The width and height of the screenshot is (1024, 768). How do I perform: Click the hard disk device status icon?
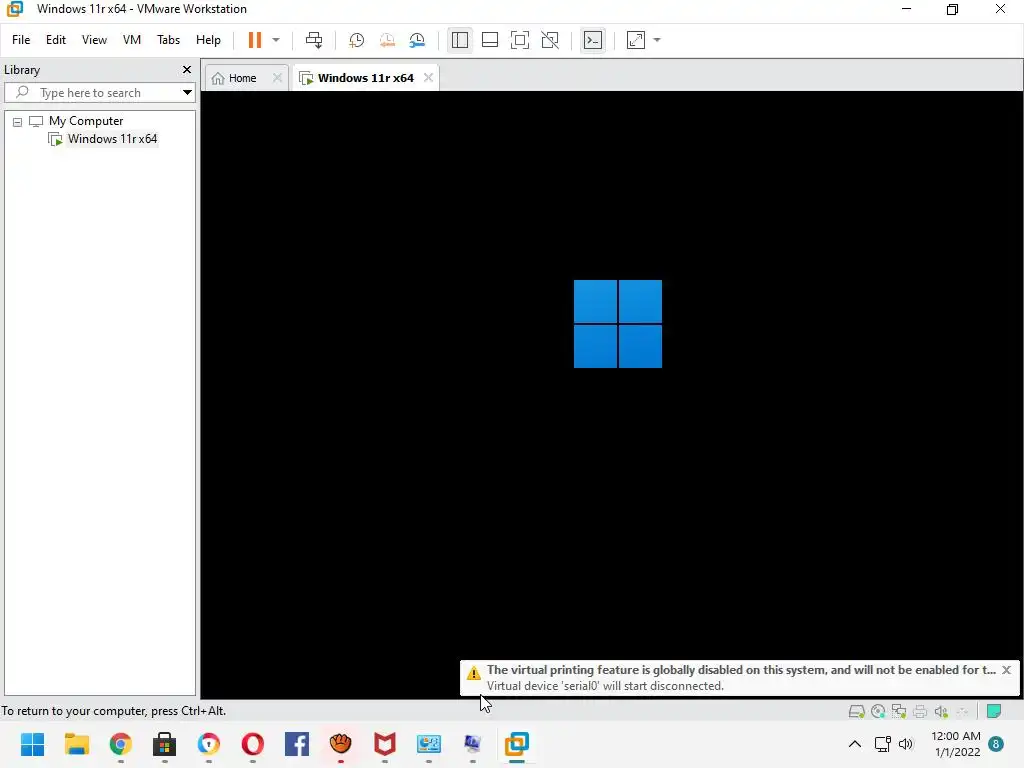[856, 711]
